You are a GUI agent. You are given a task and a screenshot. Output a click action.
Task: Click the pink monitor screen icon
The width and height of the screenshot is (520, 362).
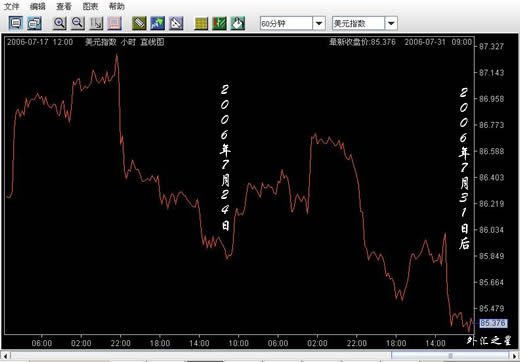click(114, 23)
